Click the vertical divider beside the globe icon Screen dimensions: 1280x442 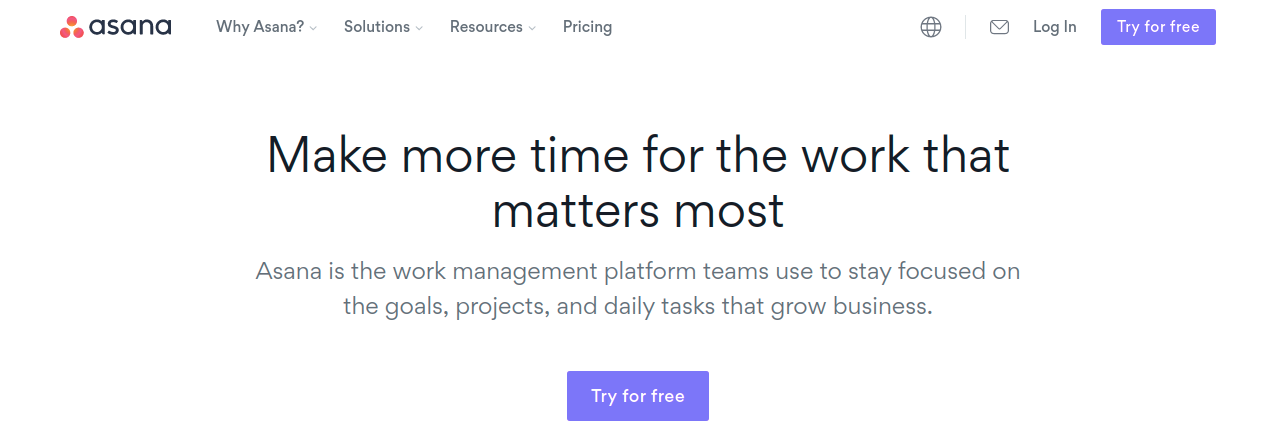tap(965, 27)
